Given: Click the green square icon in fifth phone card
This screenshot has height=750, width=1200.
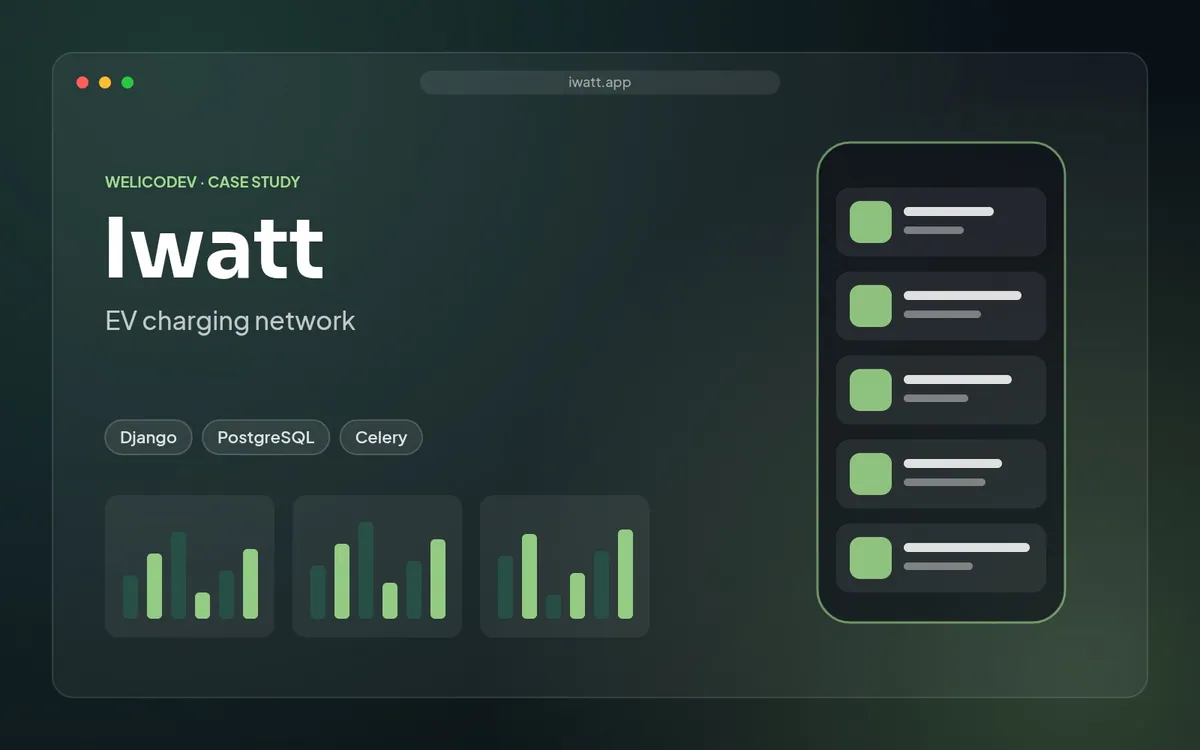Looking at the screenshot, I should (871, 558).
